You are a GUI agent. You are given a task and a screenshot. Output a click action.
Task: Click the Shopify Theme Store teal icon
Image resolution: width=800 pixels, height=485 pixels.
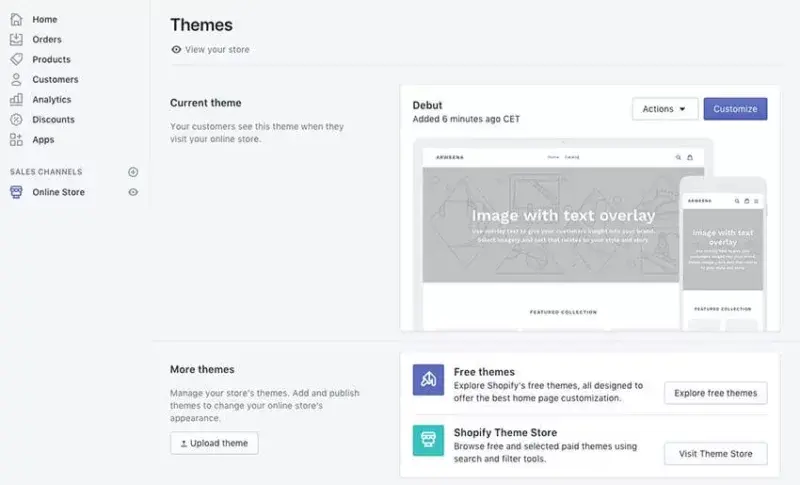428,440
